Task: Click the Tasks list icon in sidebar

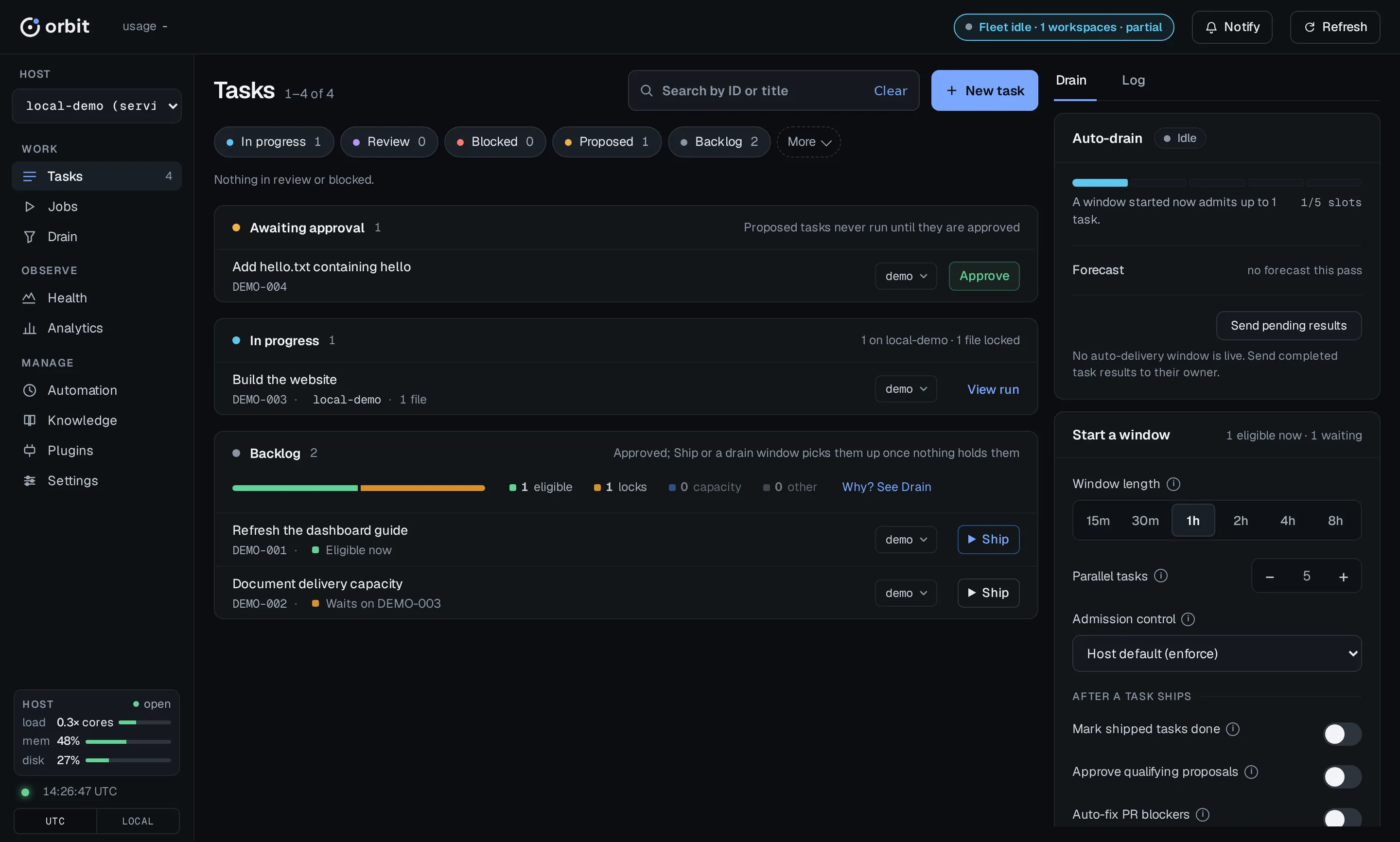Action: 30,176
